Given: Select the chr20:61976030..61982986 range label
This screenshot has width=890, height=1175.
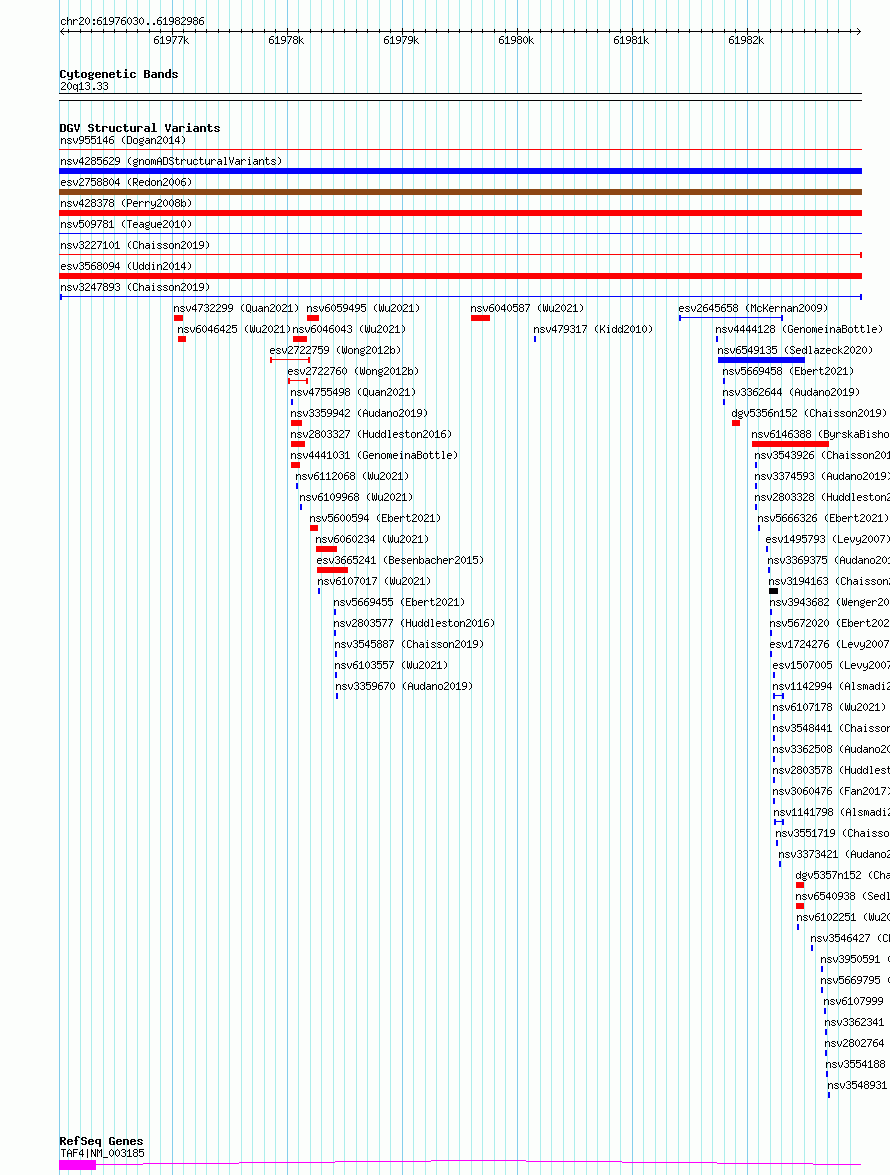Looking at the screenshot, I should (132, 21).
